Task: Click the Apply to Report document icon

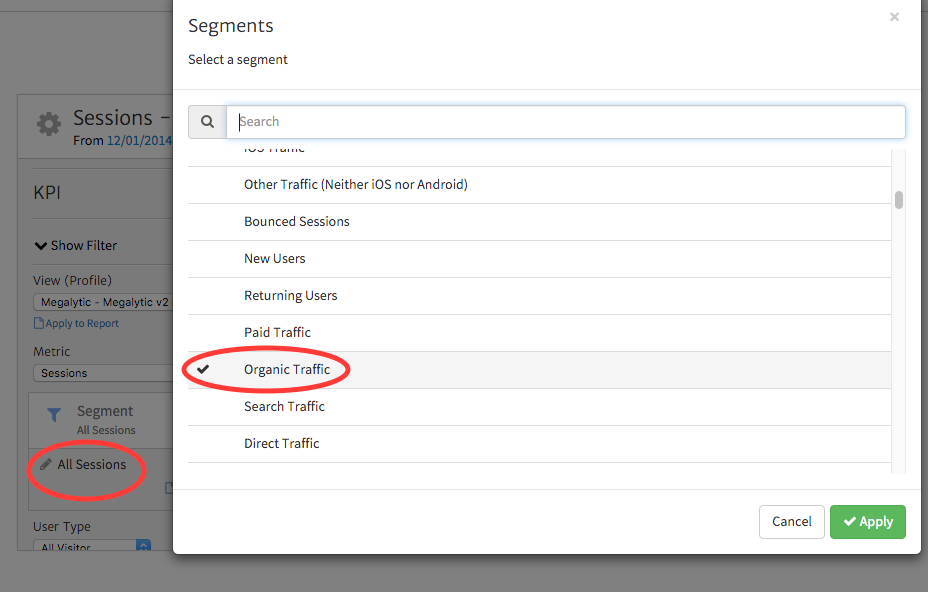Action: coord(39,323)
